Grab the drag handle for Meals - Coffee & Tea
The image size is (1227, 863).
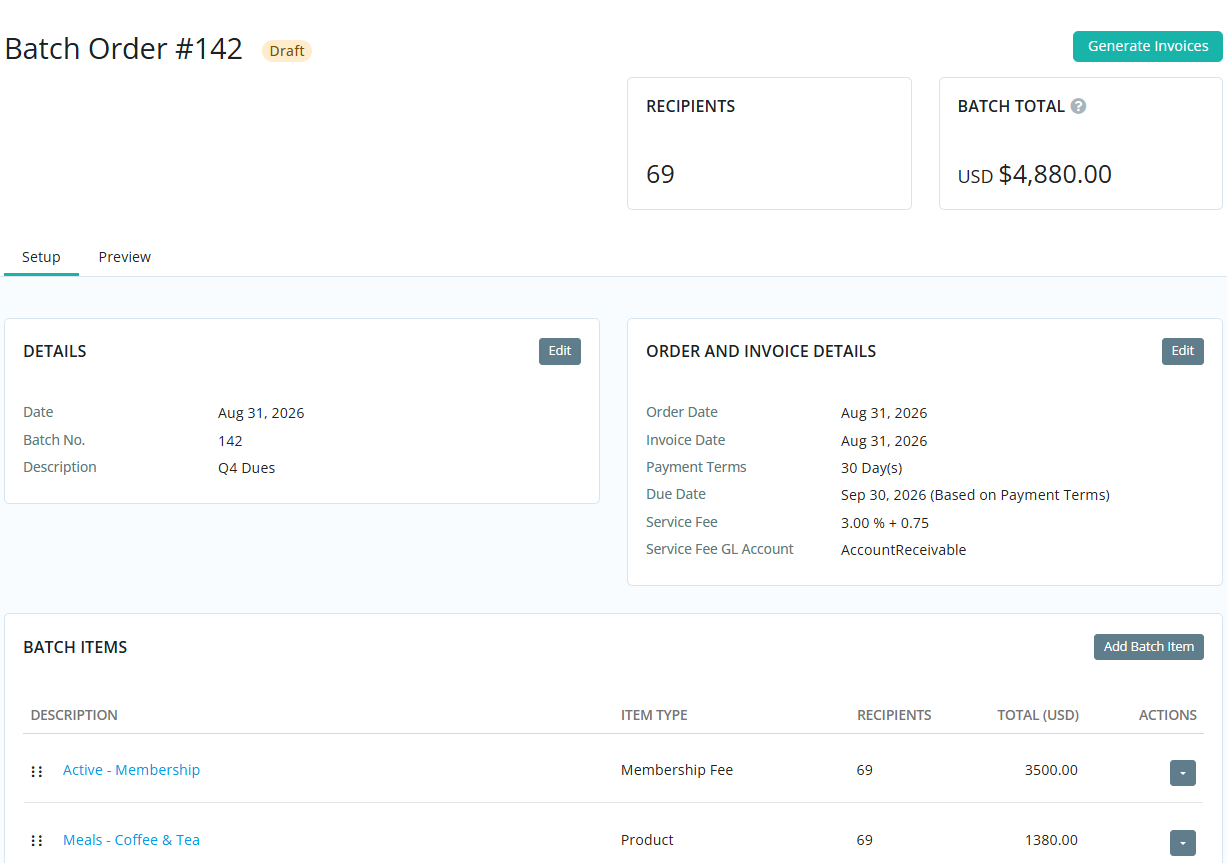37,841
